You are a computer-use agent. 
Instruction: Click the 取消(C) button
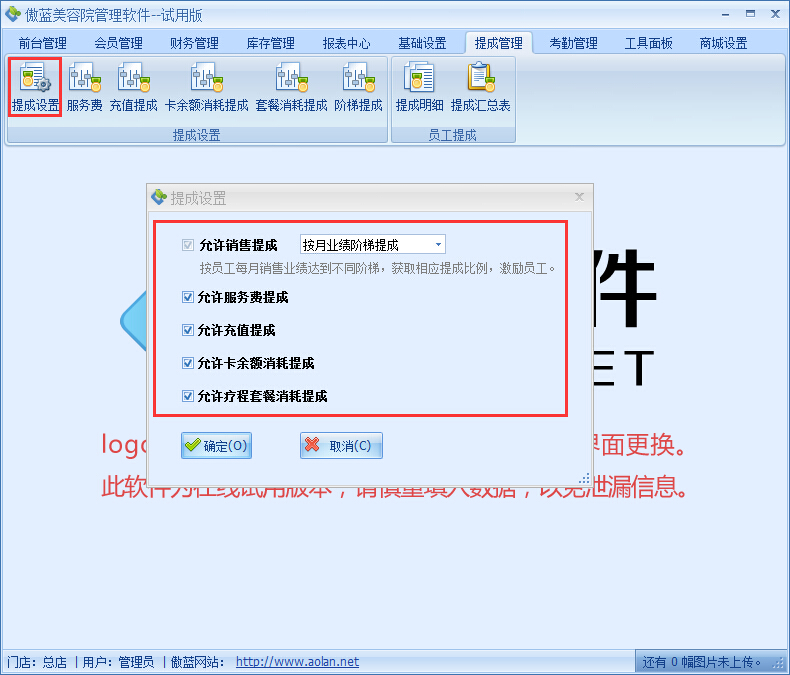click(341, 446)
